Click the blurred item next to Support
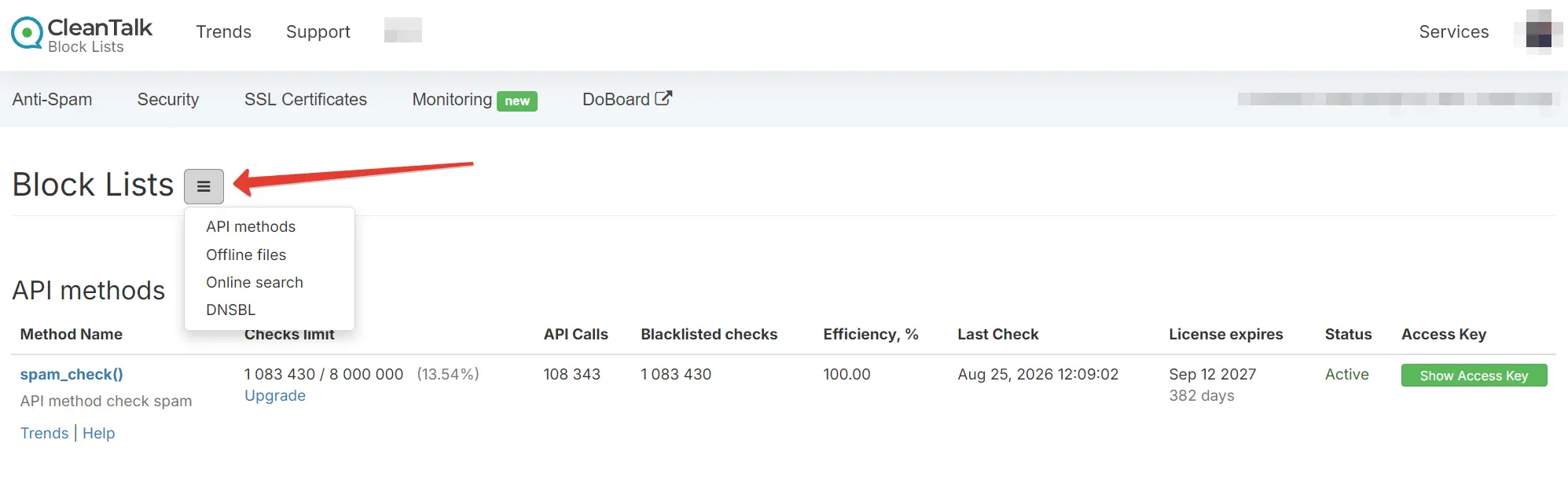The width and height of the screenshot is (1568, 484). pos(403,30)
